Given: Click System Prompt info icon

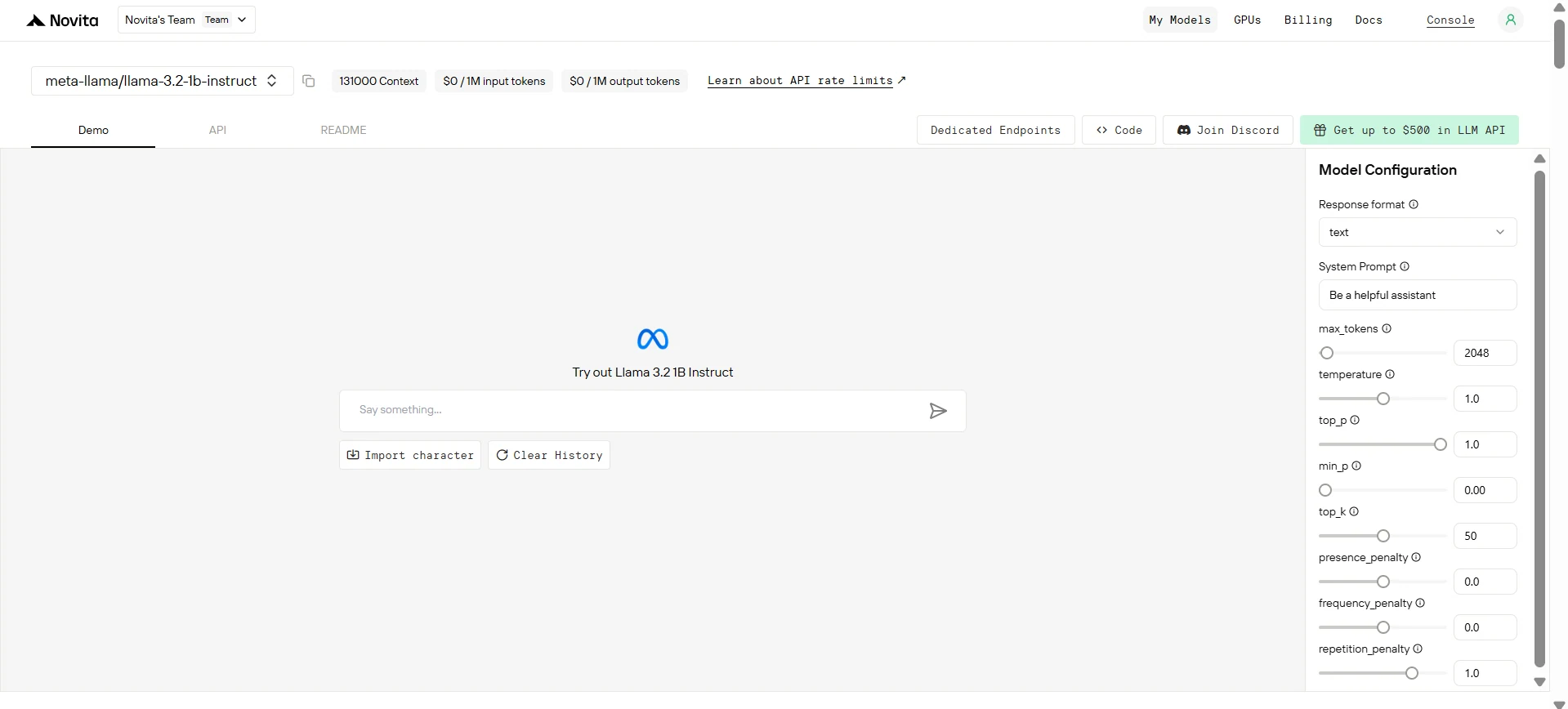Looking at the screenshot, I should pos(1405,266).
